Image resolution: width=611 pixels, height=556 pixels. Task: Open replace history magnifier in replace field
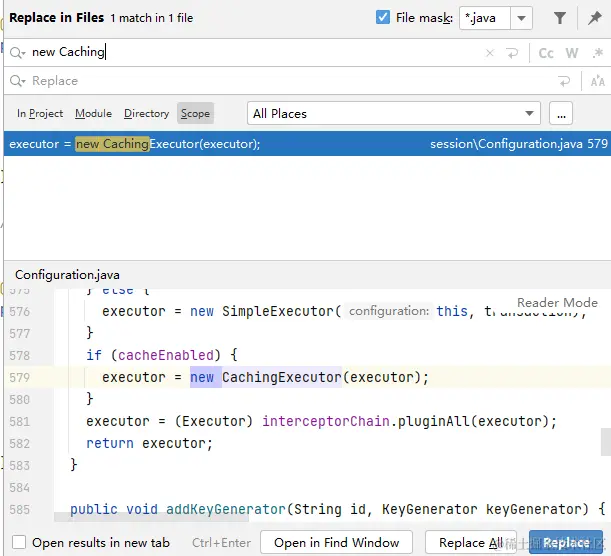(18, 81)
